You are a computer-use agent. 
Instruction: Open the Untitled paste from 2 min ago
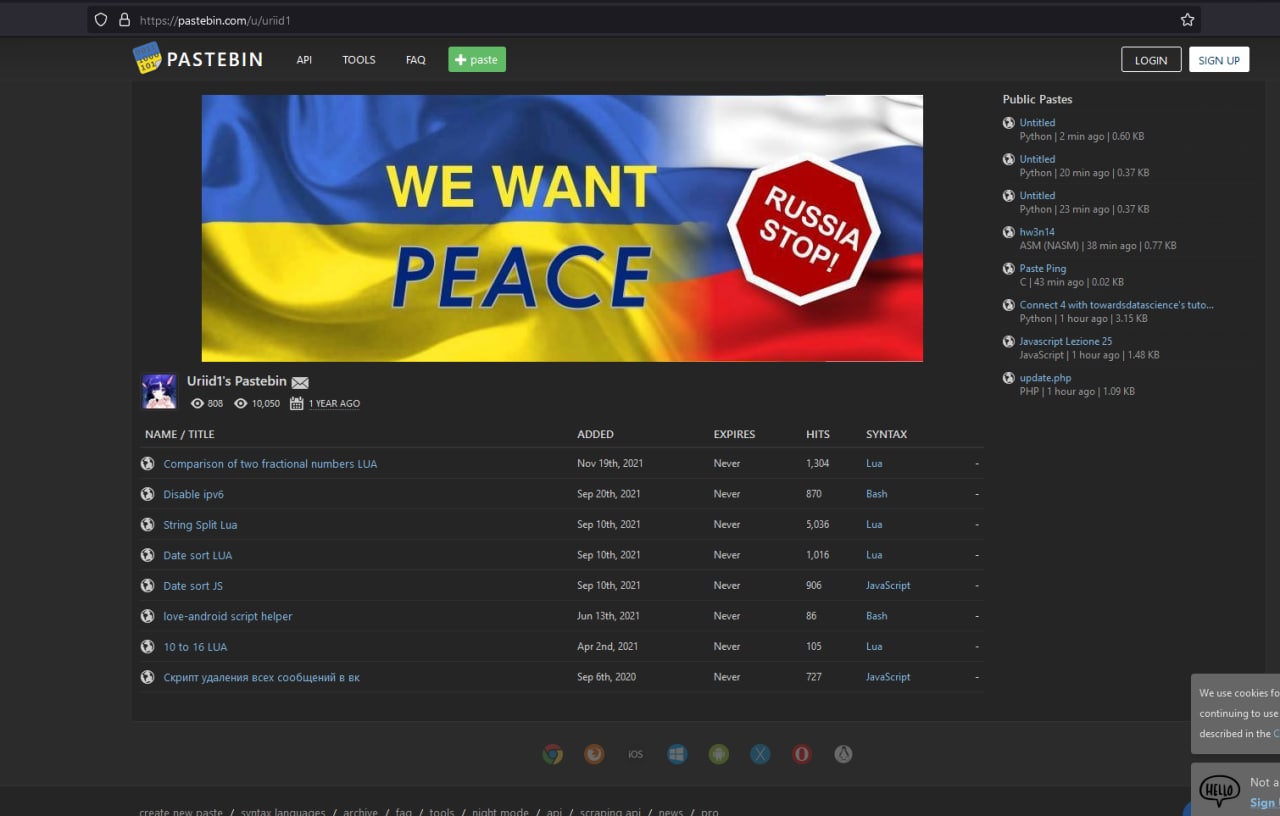coord(1037,123)
